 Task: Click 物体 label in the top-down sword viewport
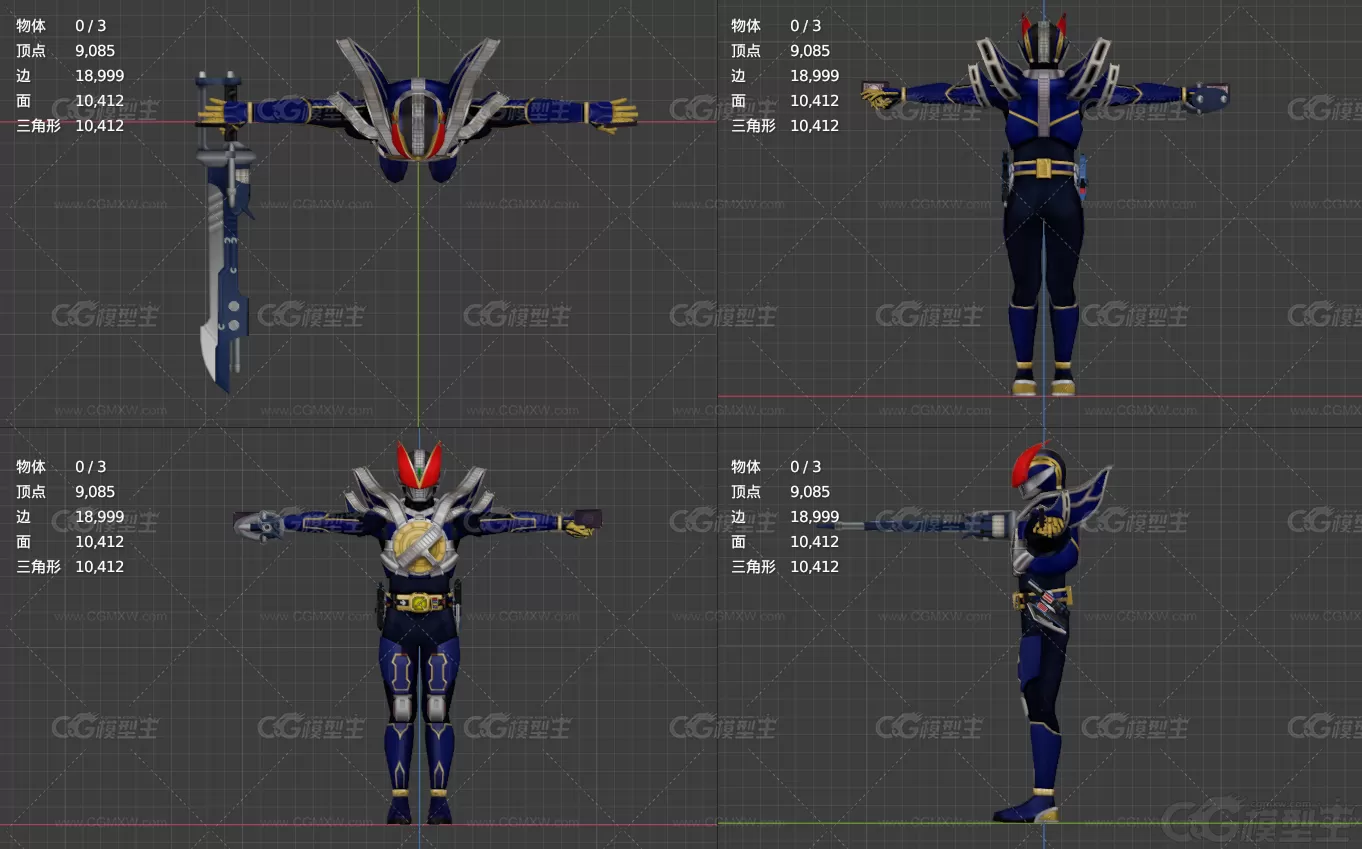coord(31,25)
